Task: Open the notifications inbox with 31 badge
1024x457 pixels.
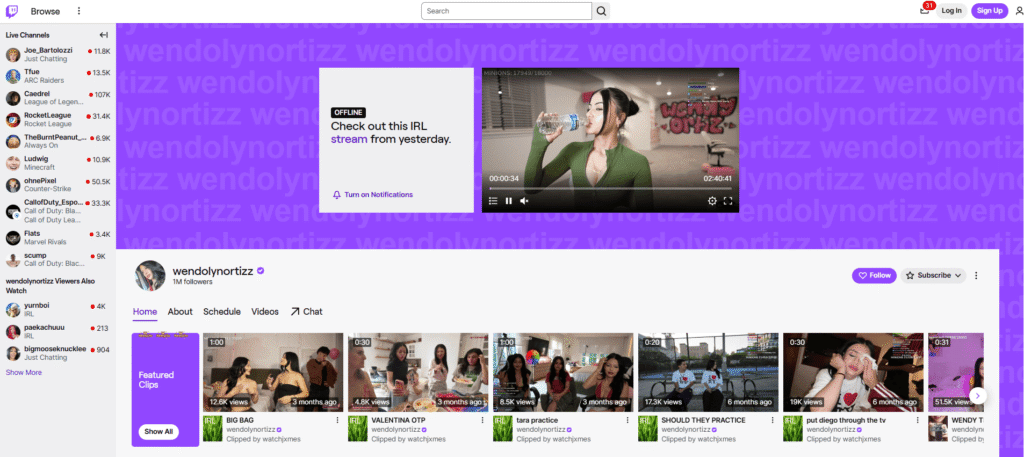Action: pyautogui.click(x=924, y=10)
